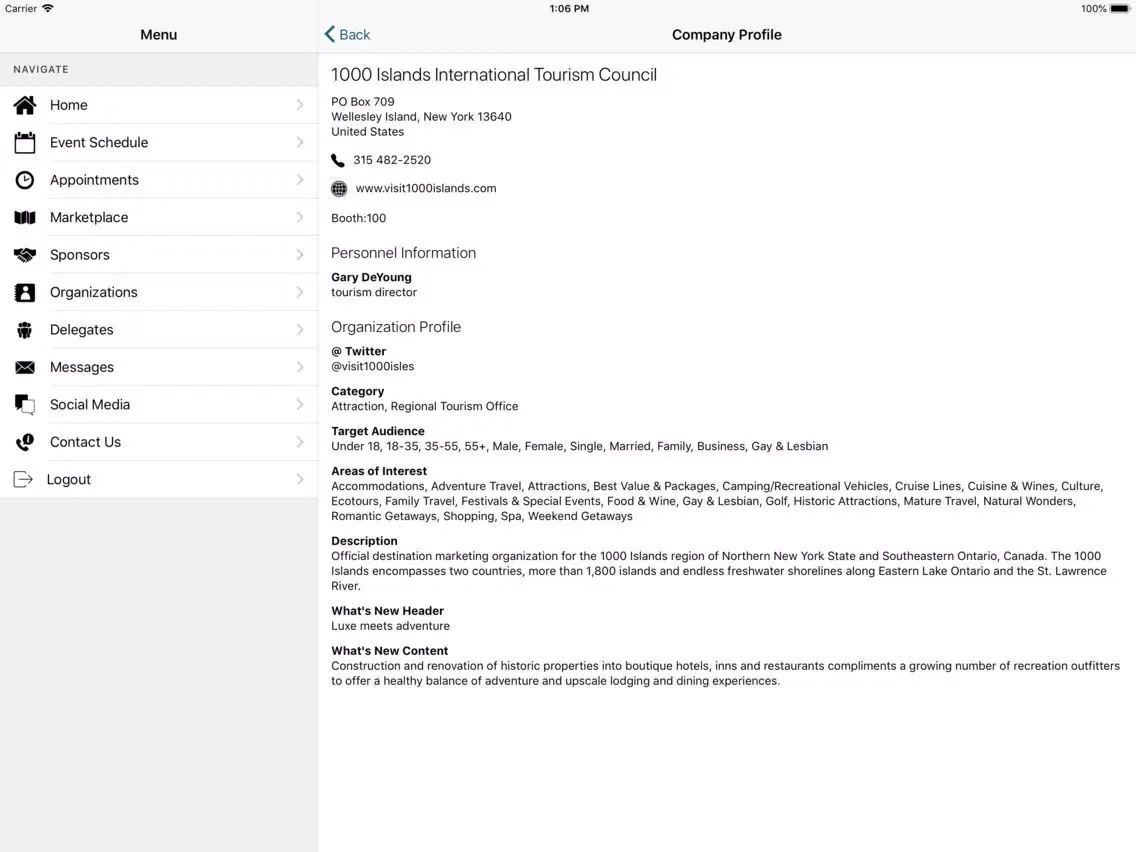Viewport: 1136px width, 852px height.
Task: Tap the 'PO Box 709' address line
Action: click(363, 102)
